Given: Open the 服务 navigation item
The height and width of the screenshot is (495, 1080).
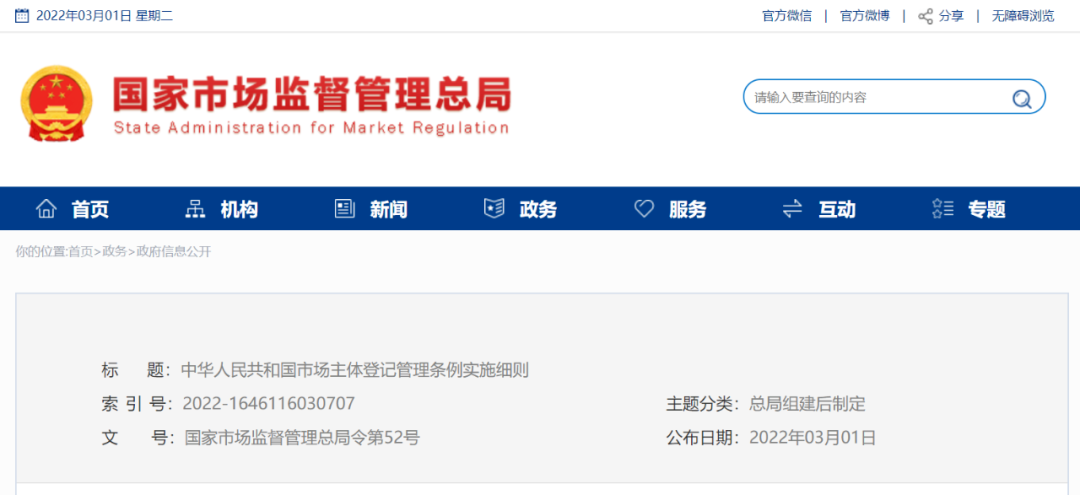Looking at the screenshot, I should click(687, 209).
